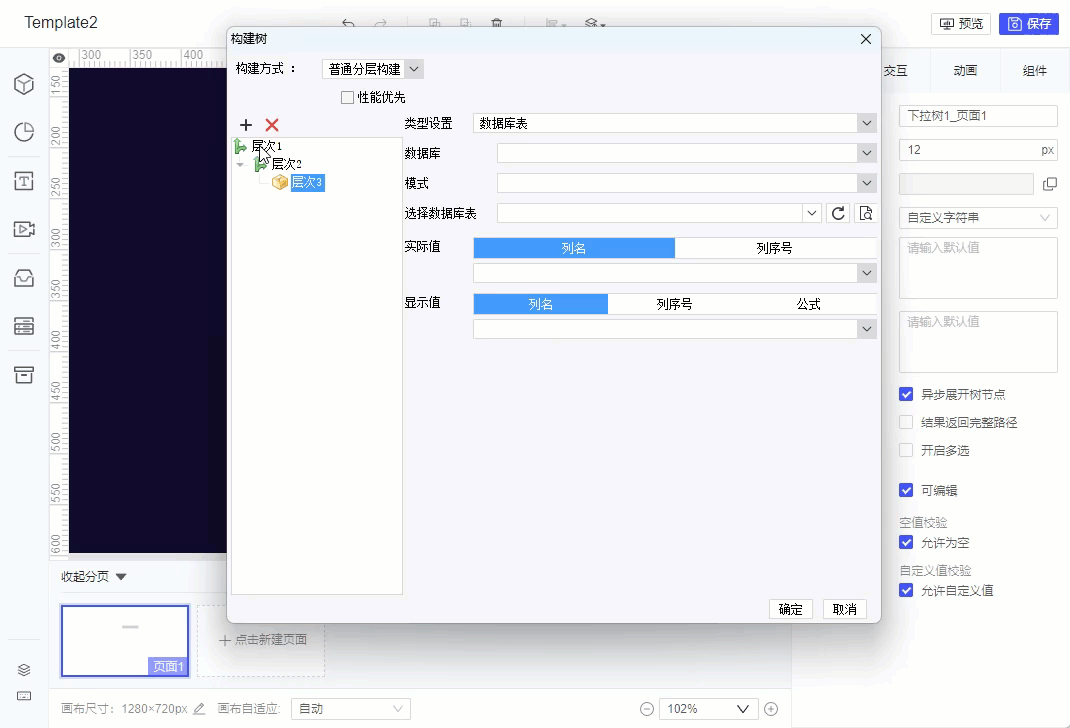Open the 3D cube component sidebar icon

(24, 84)
